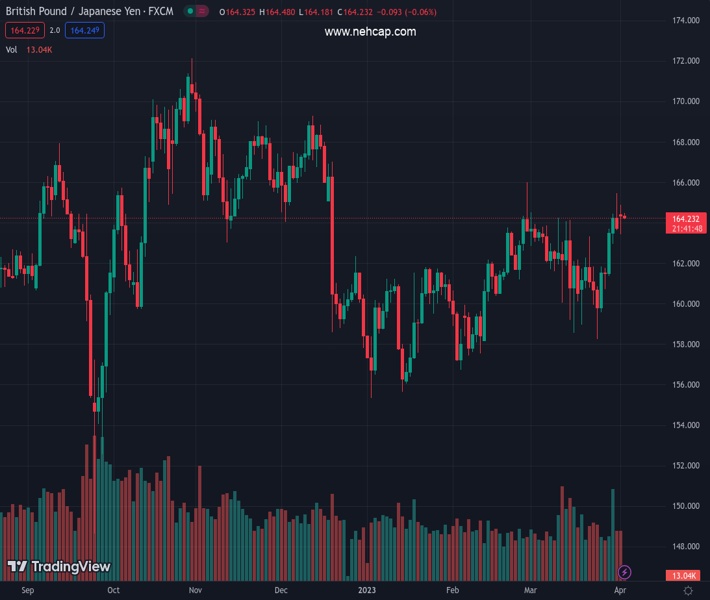Image resolution: width=710 pixels, height=600 pixels.
Task: Click the www.nehcap.com link text
Action: click(370, 32)
